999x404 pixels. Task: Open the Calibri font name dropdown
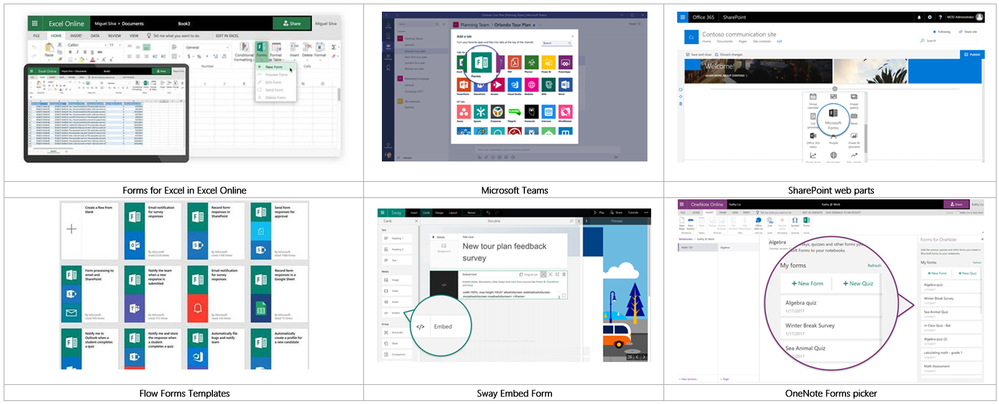[x=85, y=45]
